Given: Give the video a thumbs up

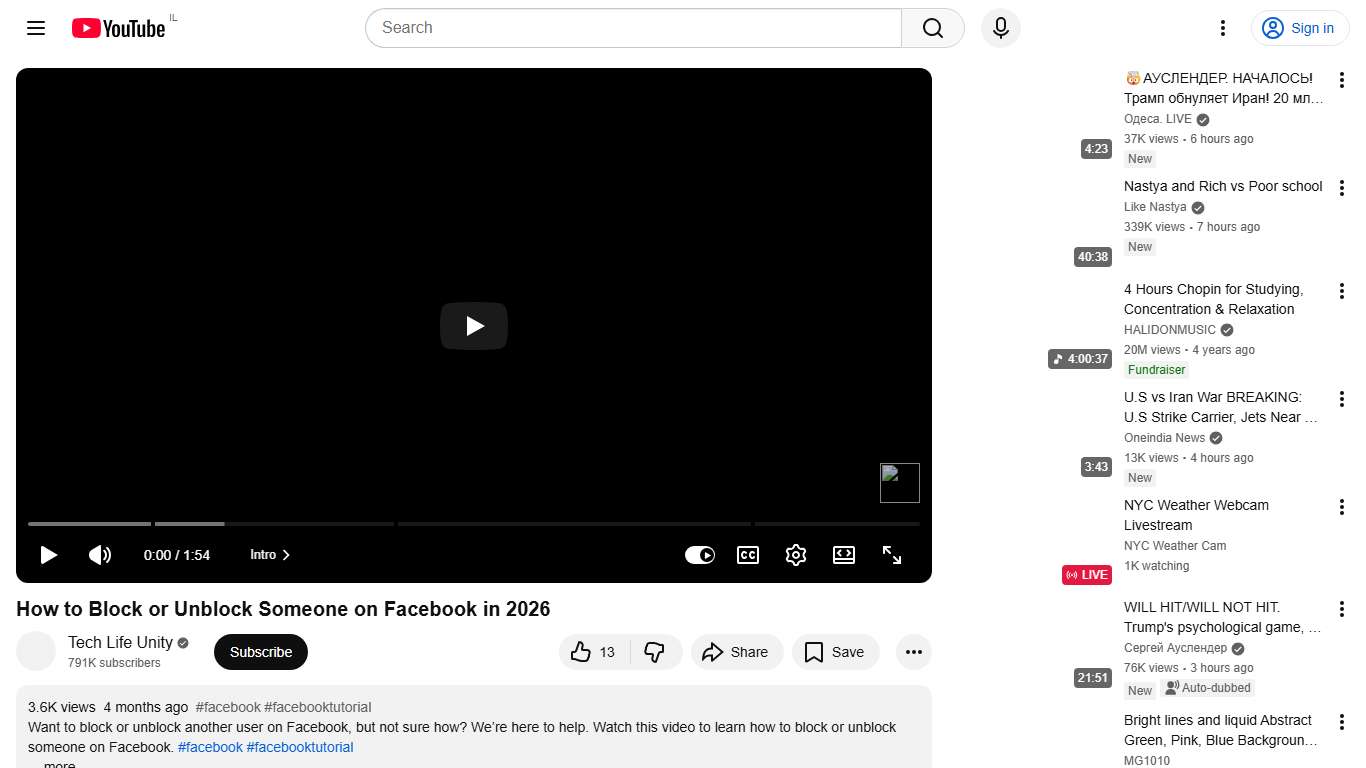Looking at the screenshot, I should coord(592,652).
